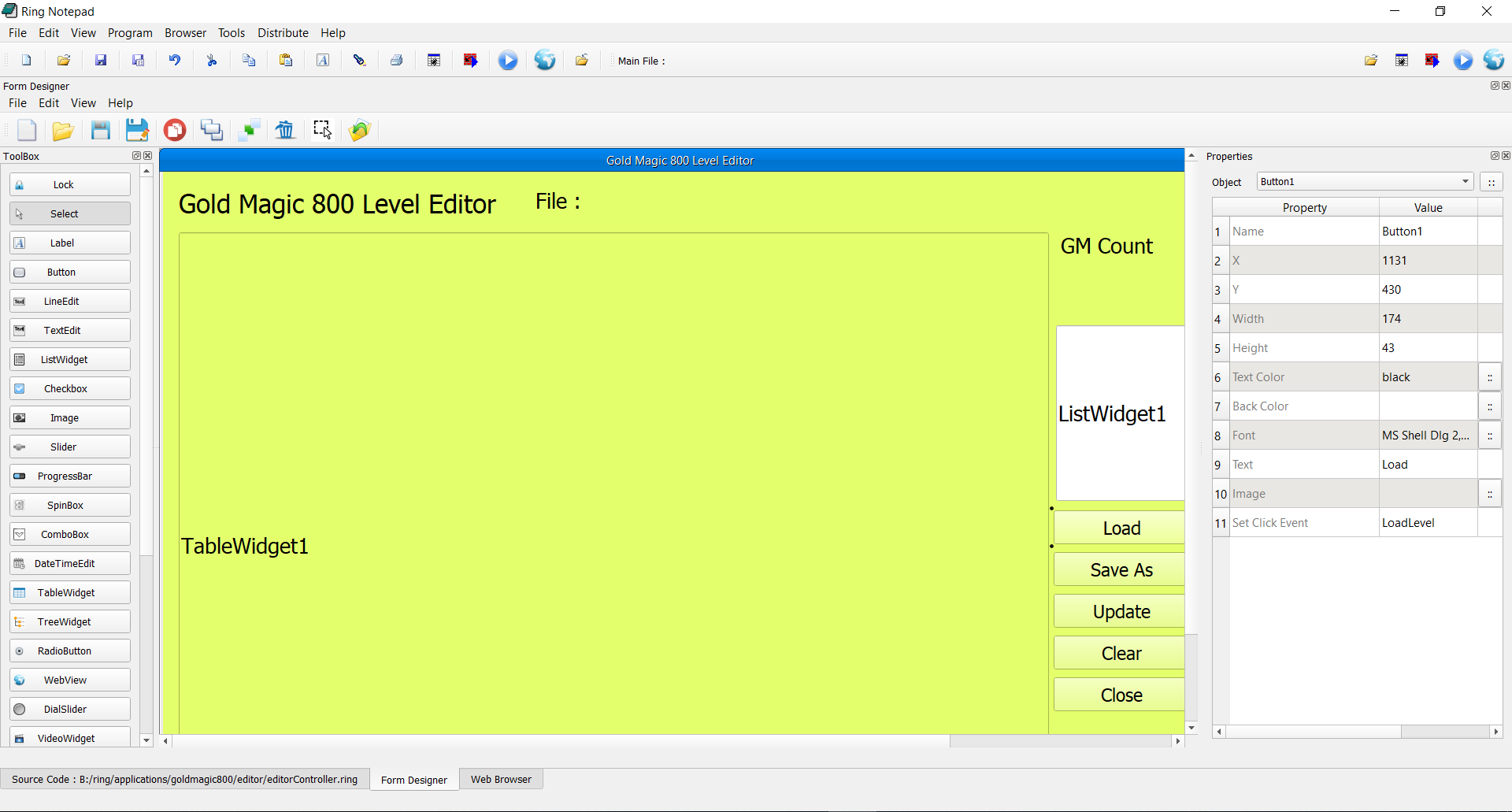The image size is (1512, 812).
Task: Click the Save As icon in main toolbar
Action: tap(138, 61)
